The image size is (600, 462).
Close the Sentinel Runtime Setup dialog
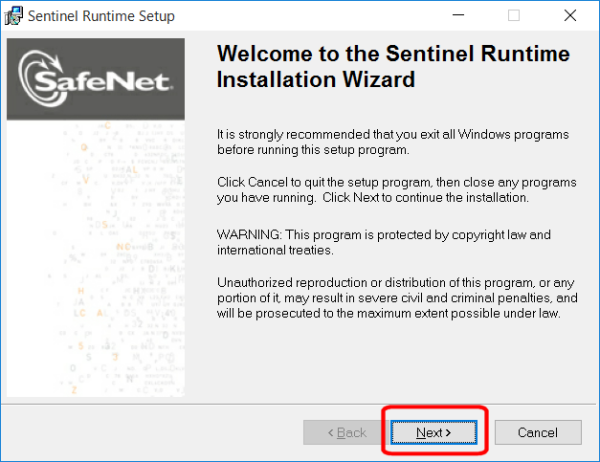570,15
